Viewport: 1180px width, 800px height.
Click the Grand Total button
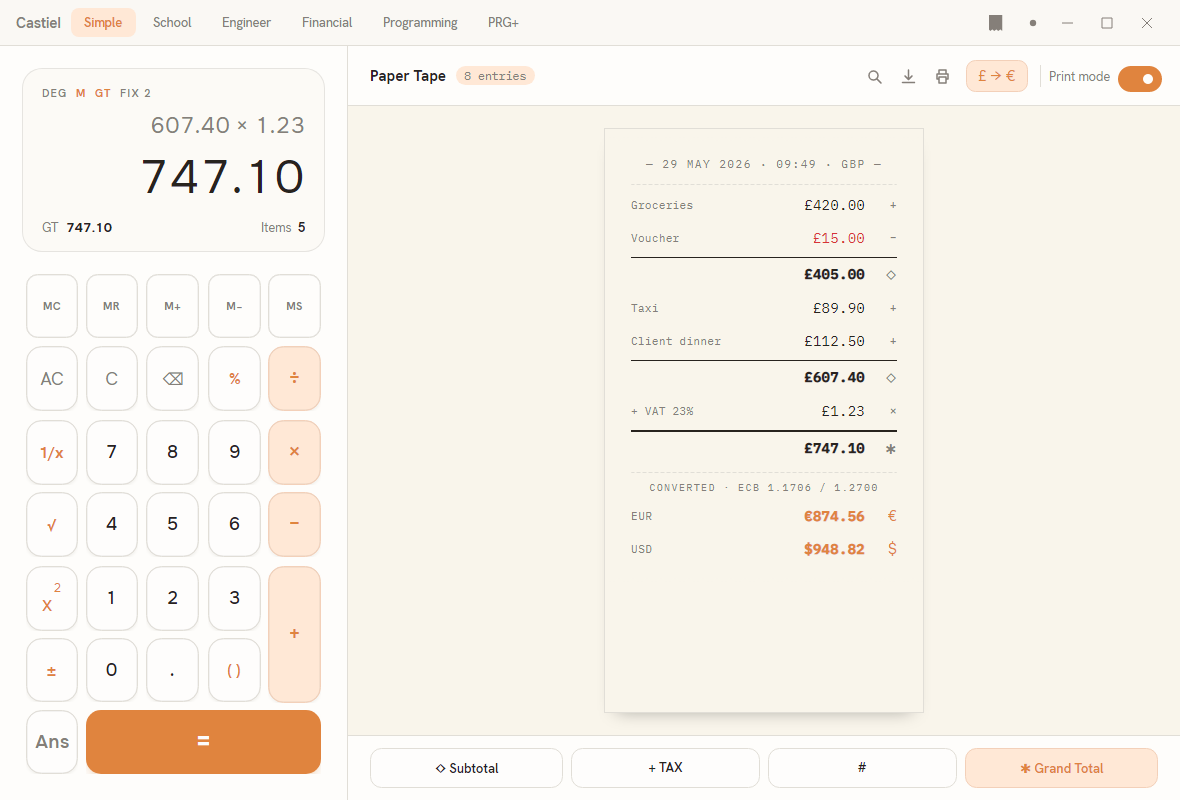[x=1061, y=768]
